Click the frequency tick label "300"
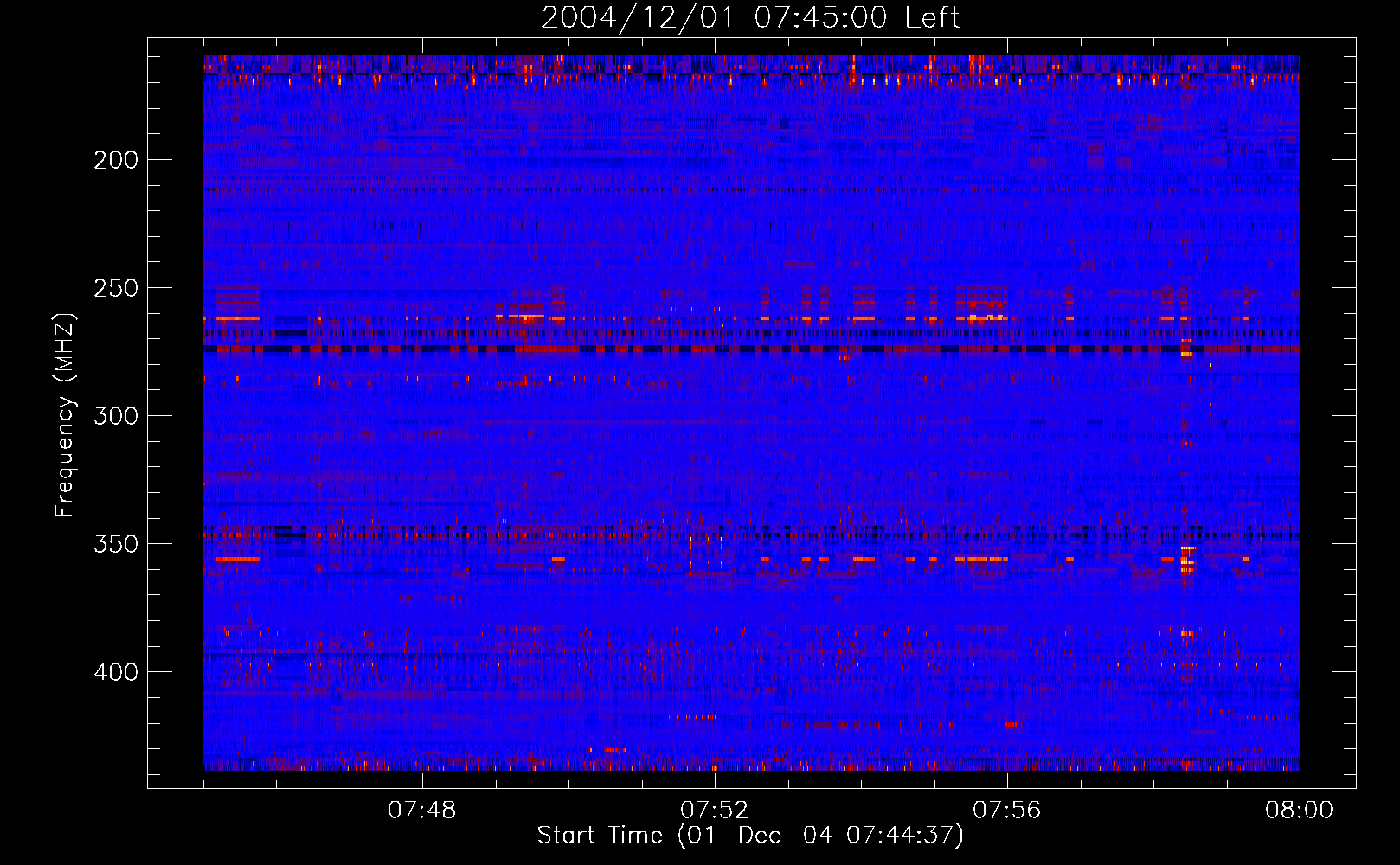This screenshot has width=1400, height=865. 115,416
